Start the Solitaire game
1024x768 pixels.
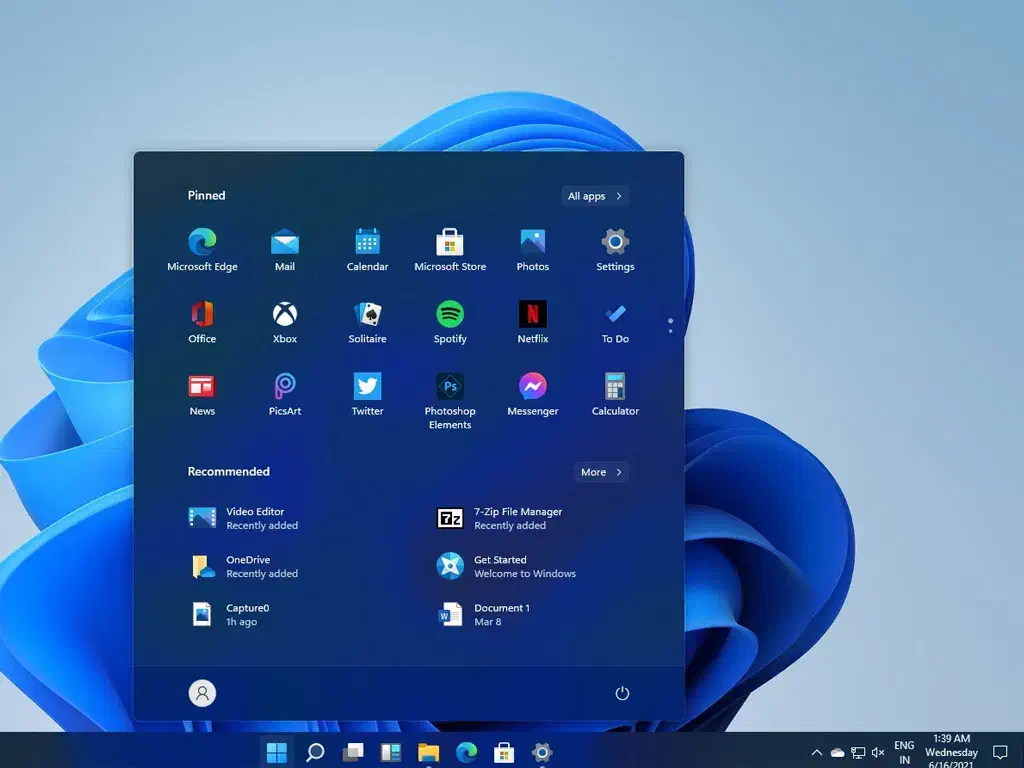(x=367, y=314)
